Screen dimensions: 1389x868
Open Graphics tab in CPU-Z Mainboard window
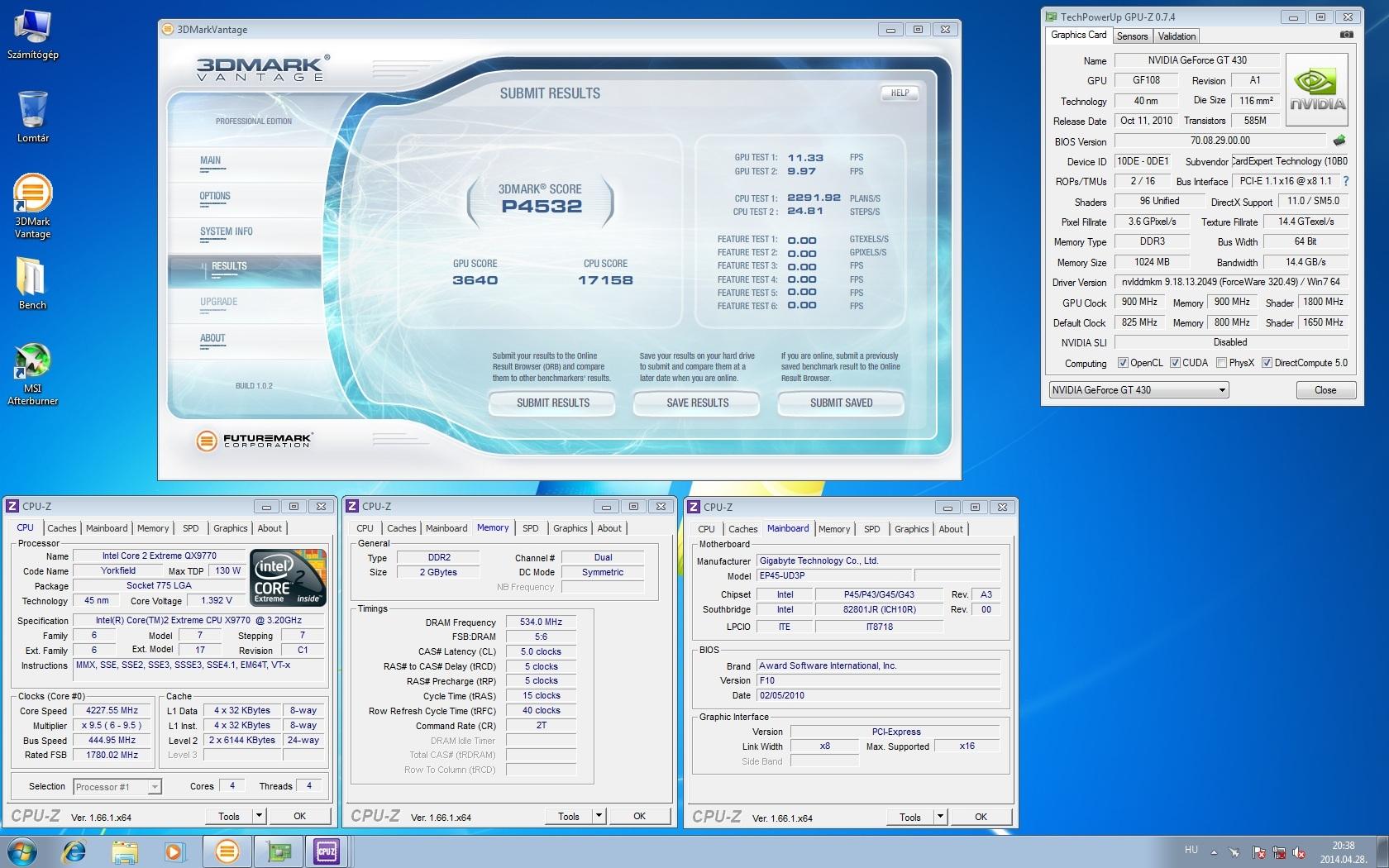coord(912,529)
